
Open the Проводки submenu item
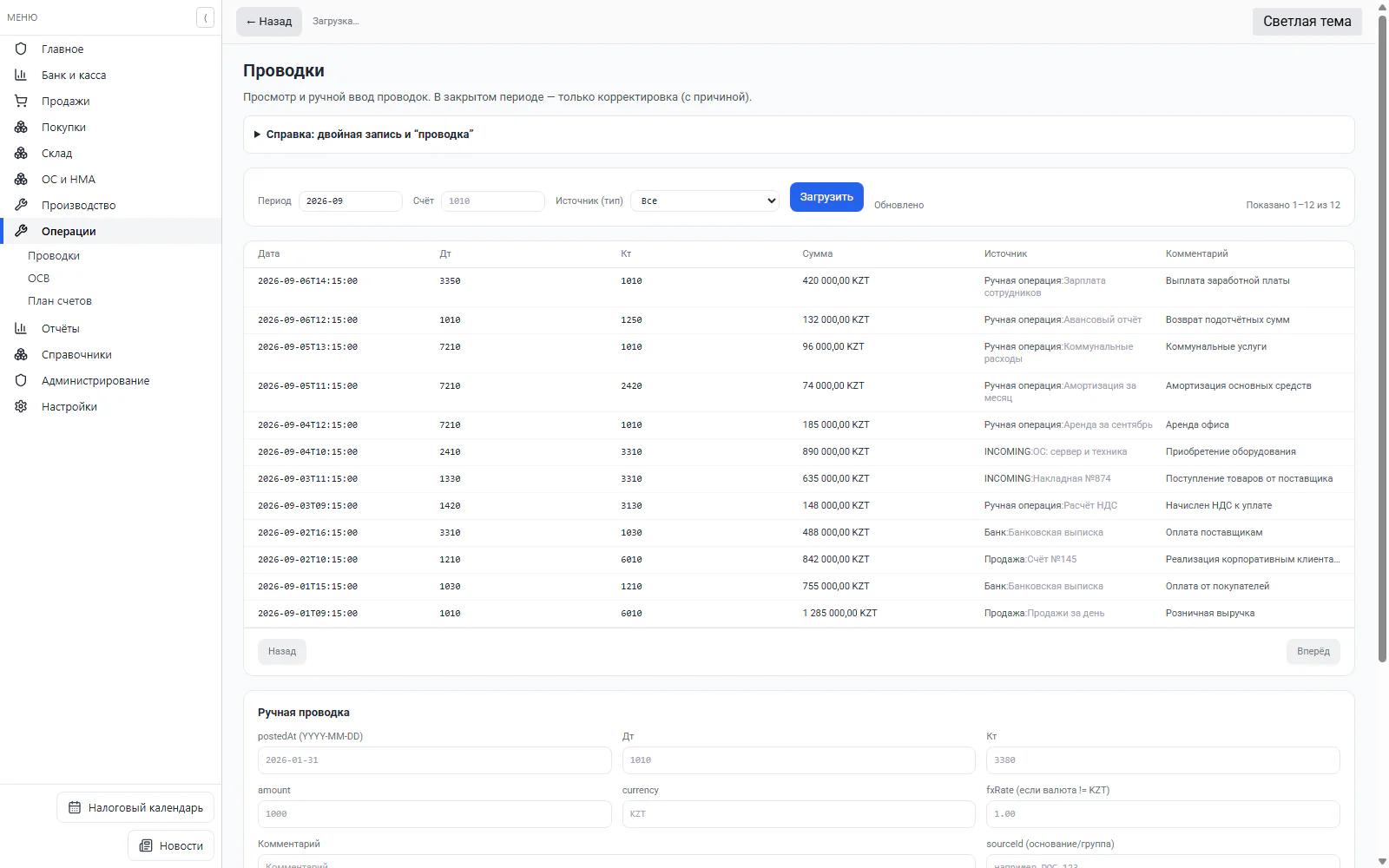[x=54, y=256]
